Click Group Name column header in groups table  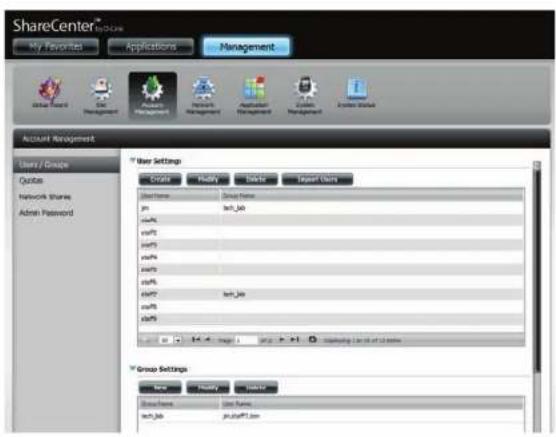point(179,404)
